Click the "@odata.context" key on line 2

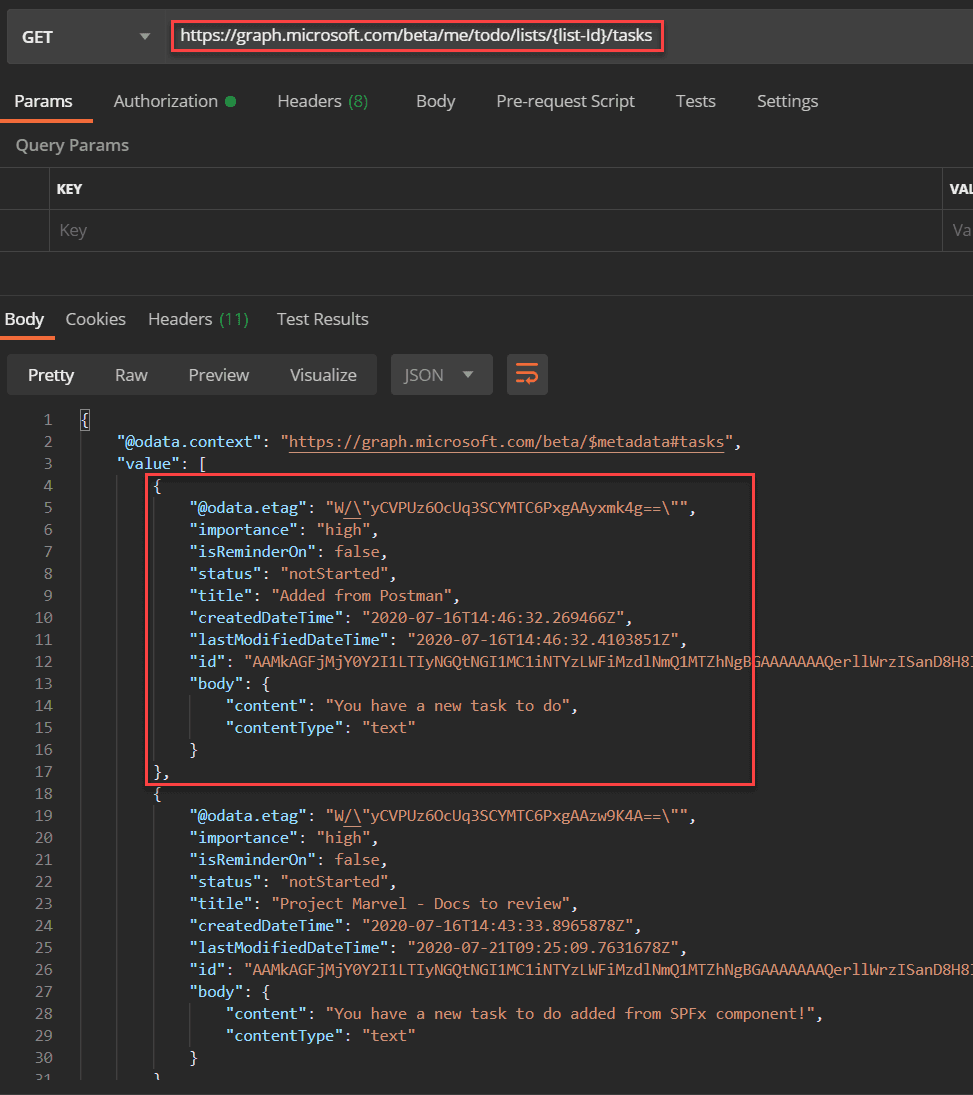tap(189, 442)
